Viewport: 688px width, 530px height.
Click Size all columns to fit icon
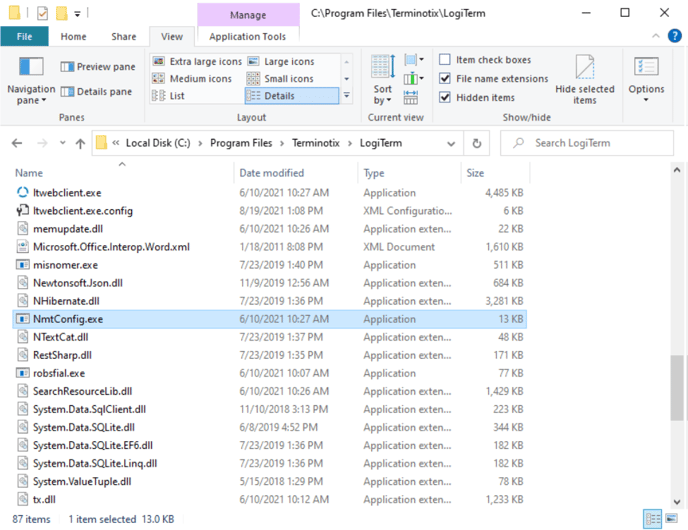(411, 97)
